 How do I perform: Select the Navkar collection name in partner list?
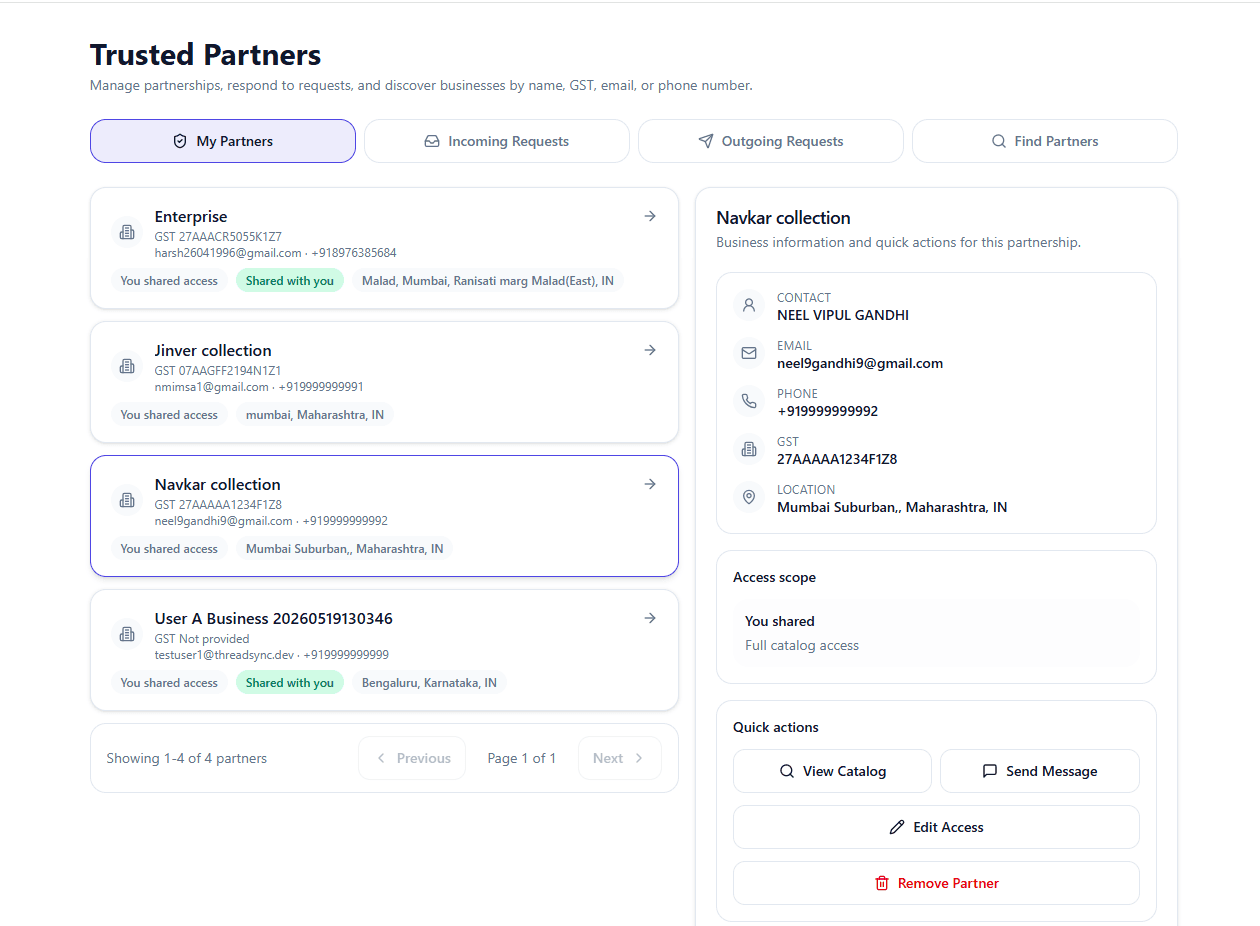(217, 484)
